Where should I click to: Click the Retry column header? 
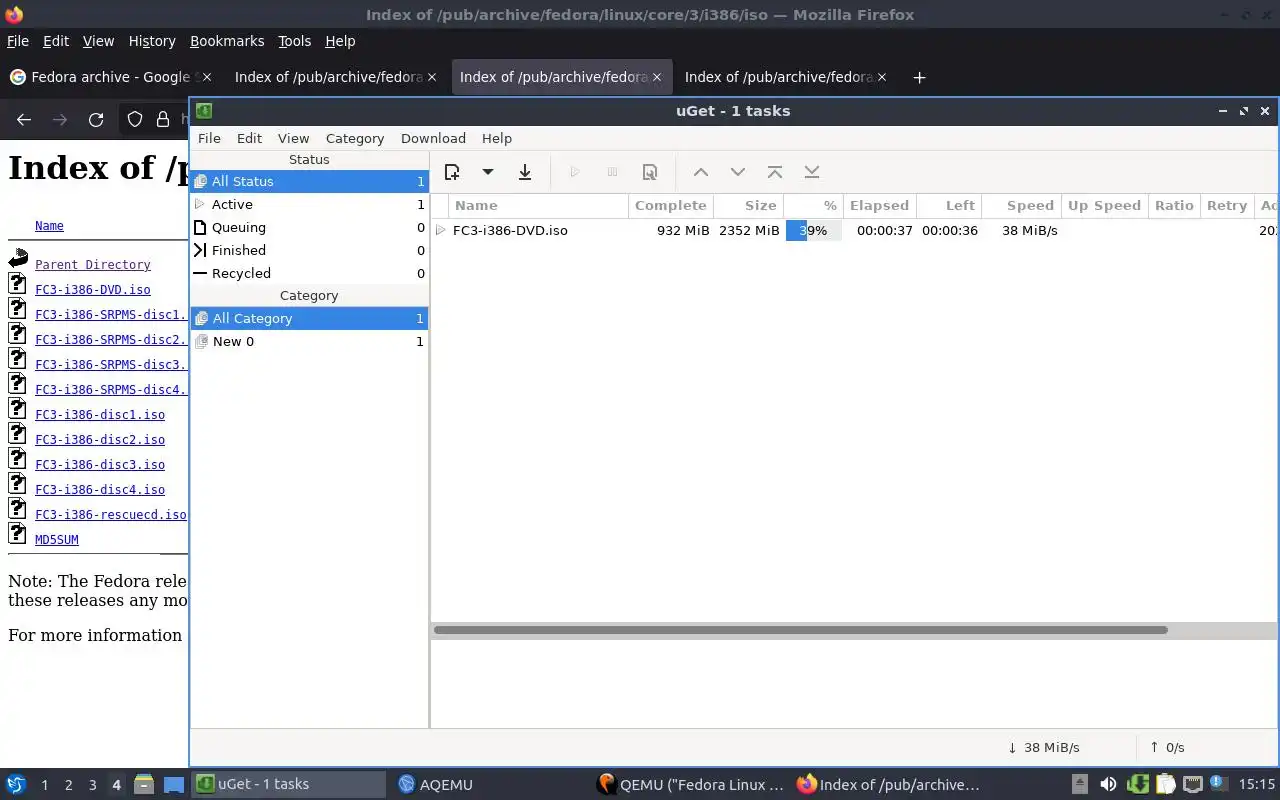pyautogui.click(x=1226, y=205)
